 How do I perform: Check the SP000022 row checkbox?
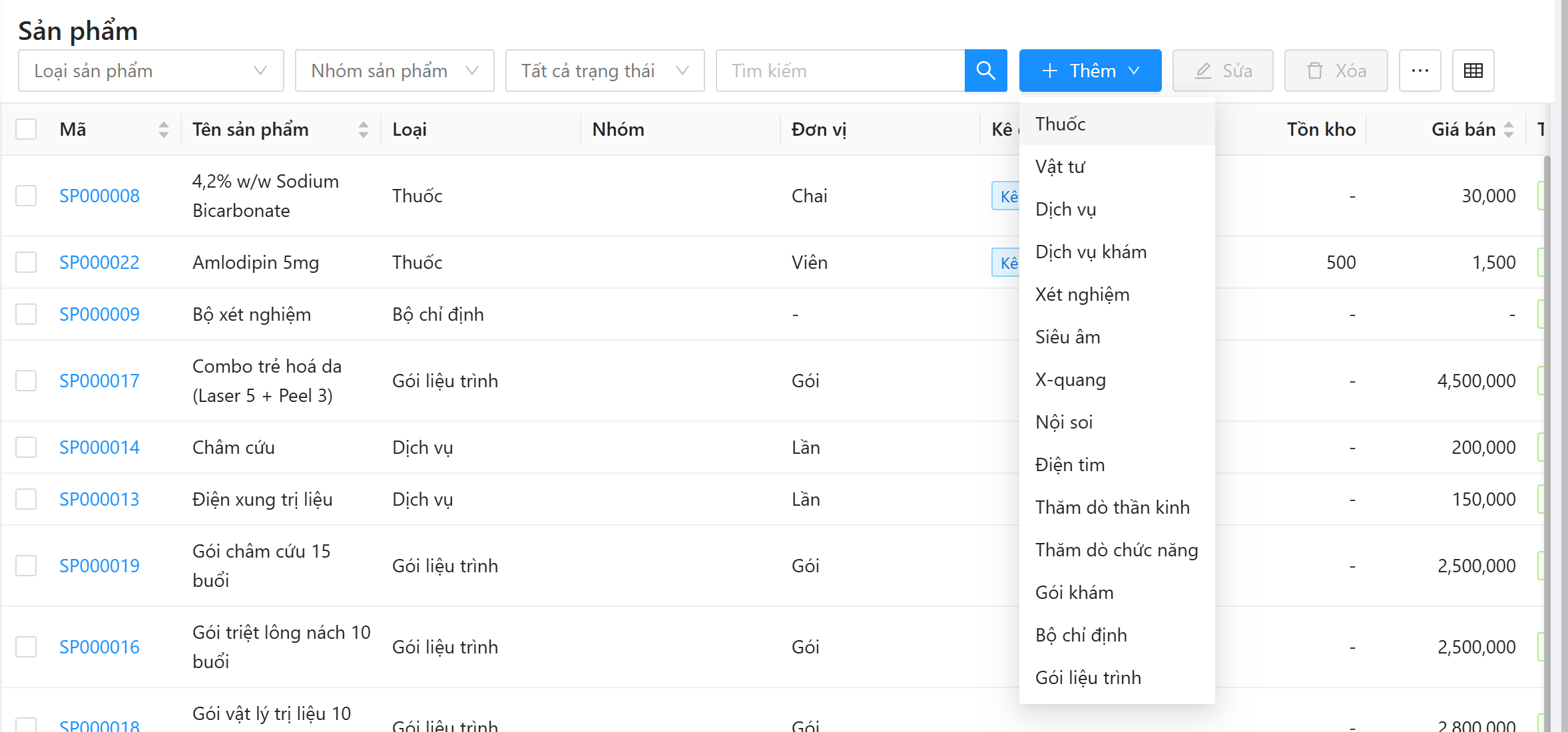(x=26, y=262)
